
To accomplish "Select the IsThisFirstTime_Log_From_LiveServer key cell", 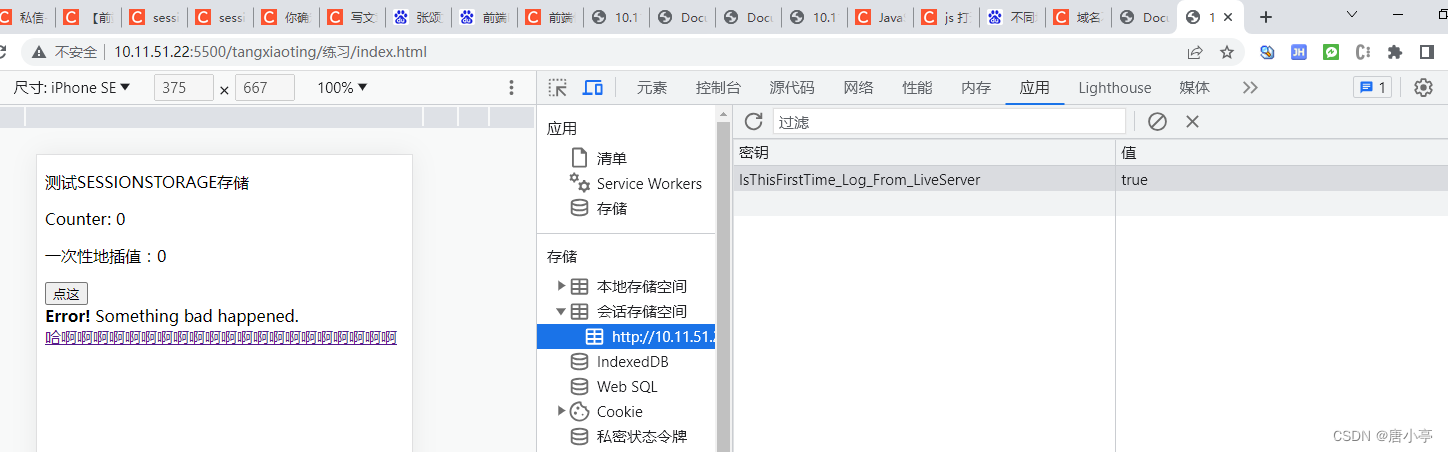I will [x=924, y=180].
